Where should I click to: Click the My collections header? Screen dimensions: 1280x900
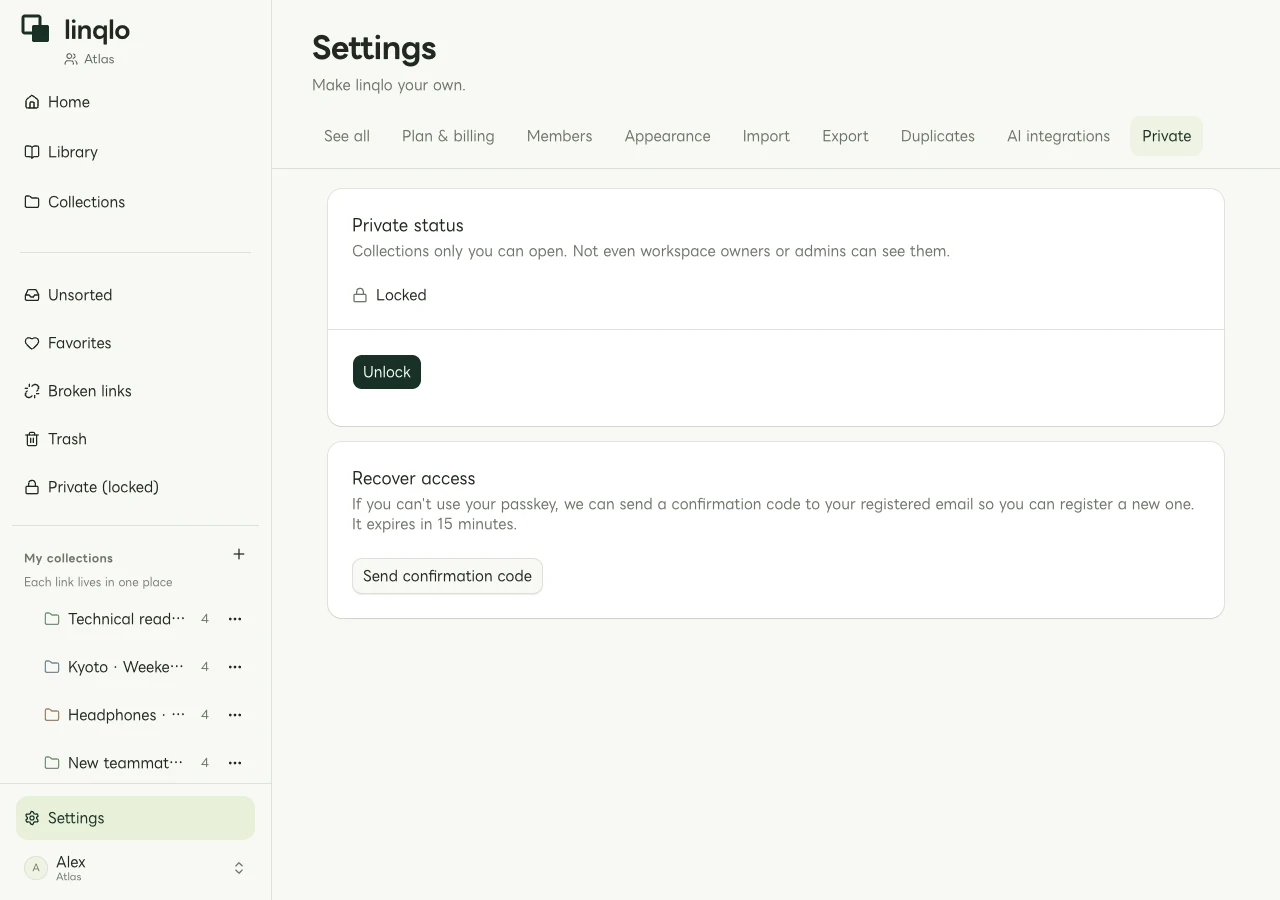[x=68, y=558]
